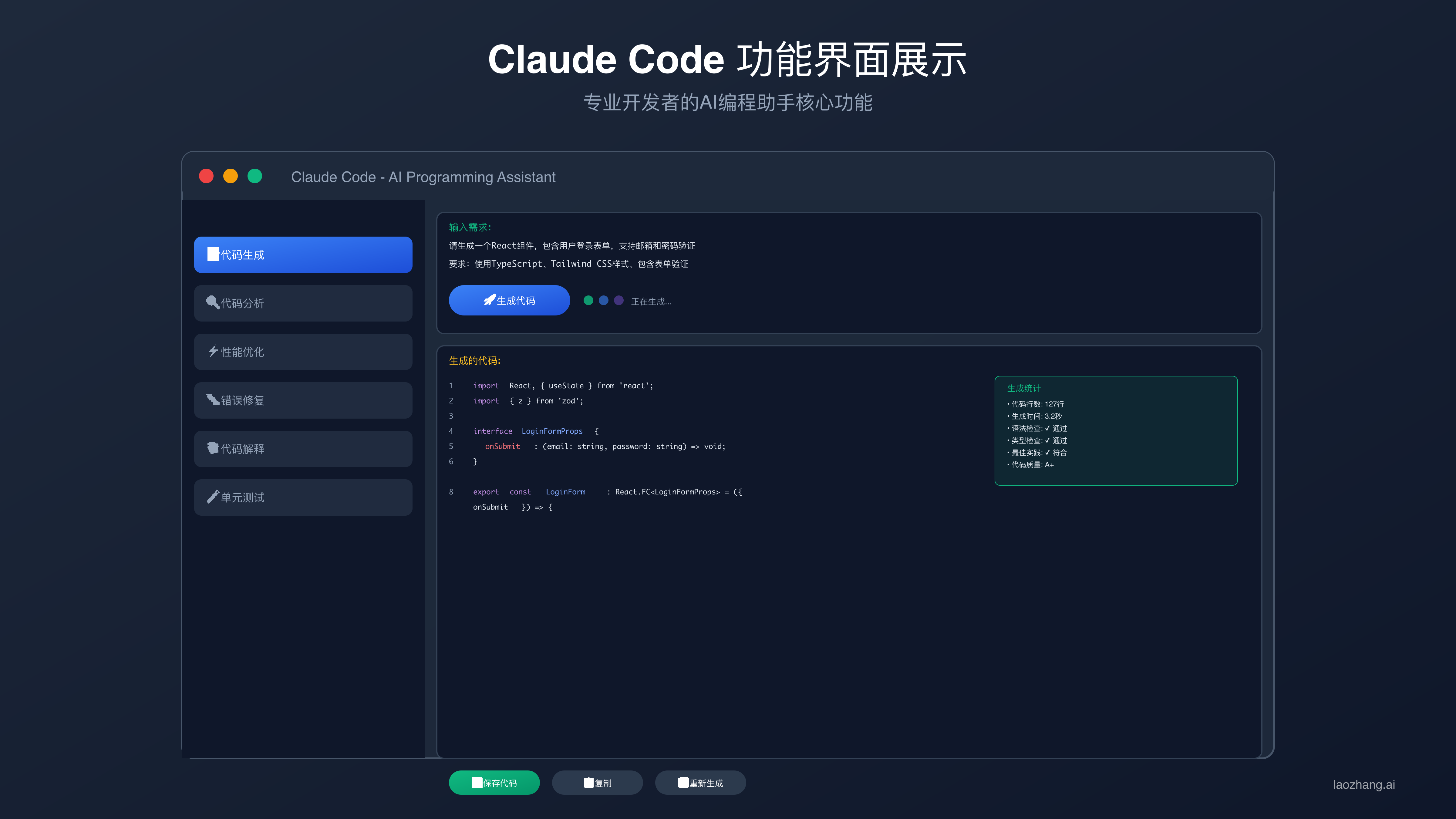Screen dimensions: 1456x819
Task: Click line number 8 in code gutter
Action: click(x=451, y=492)
